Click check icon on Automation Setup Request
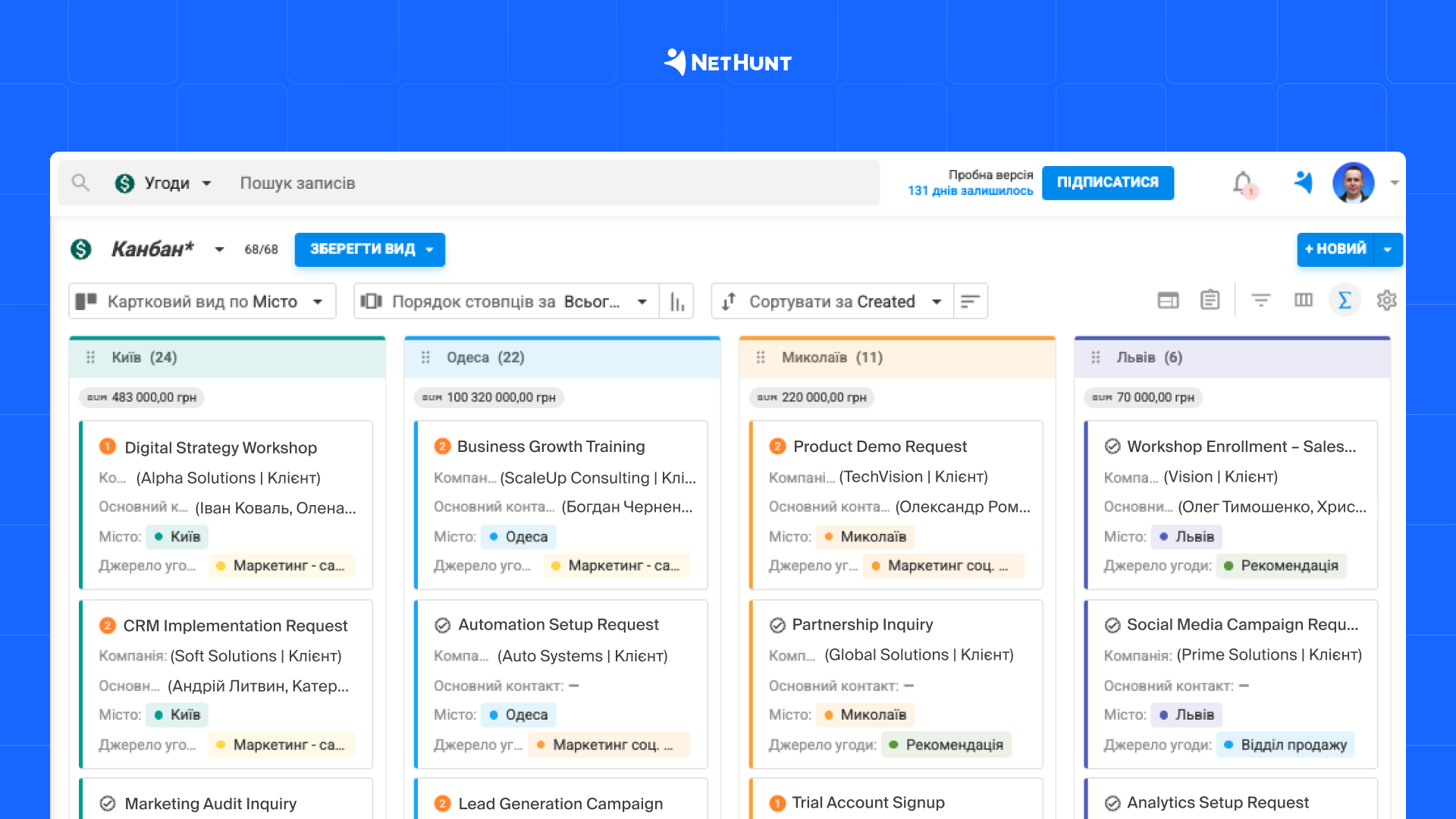Image resolution: width=1456 pixels, height=819 pixels. pyautogui.click(x=443, y=625)
